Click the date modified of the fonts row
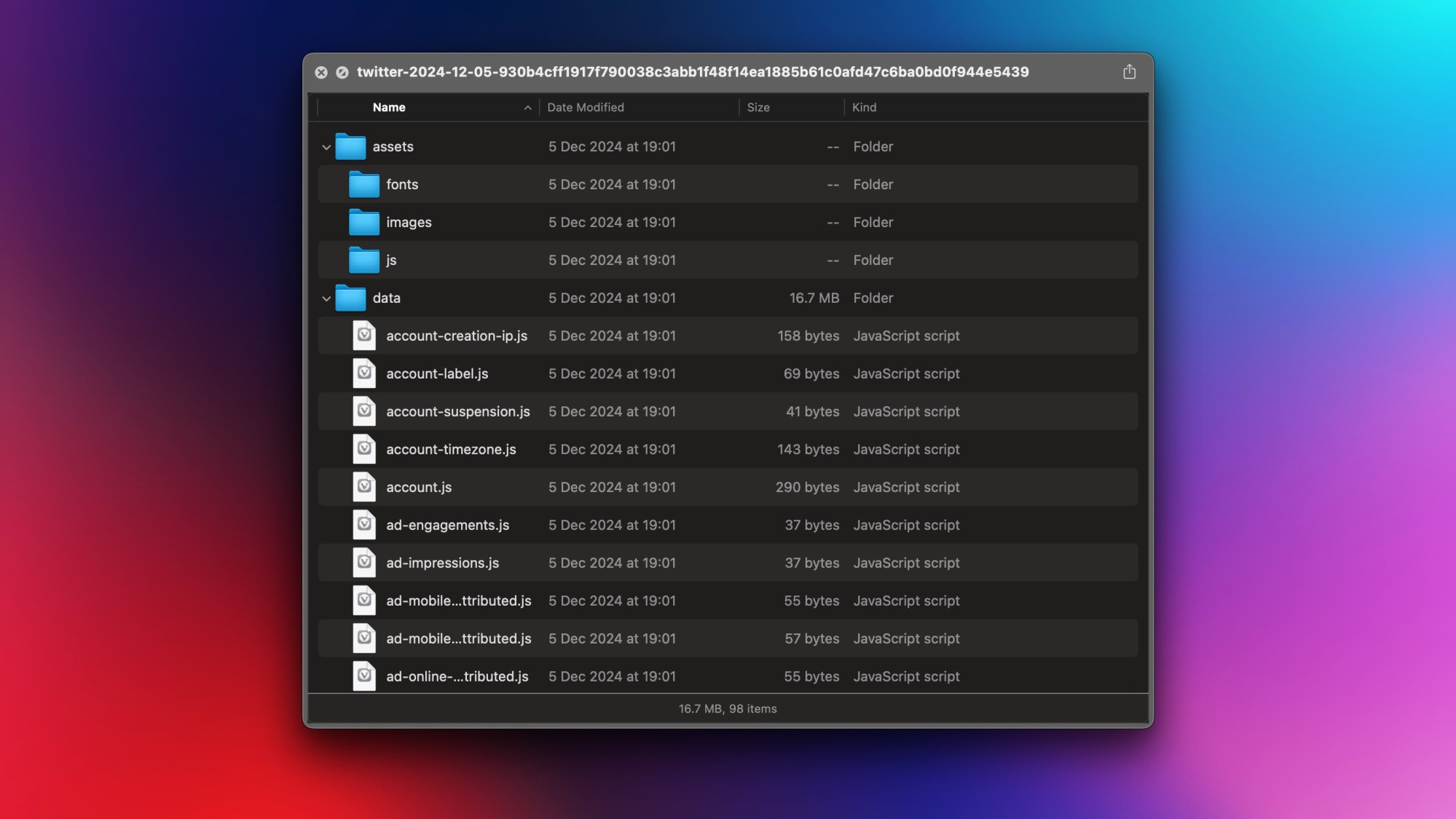 tap(612, 184)
